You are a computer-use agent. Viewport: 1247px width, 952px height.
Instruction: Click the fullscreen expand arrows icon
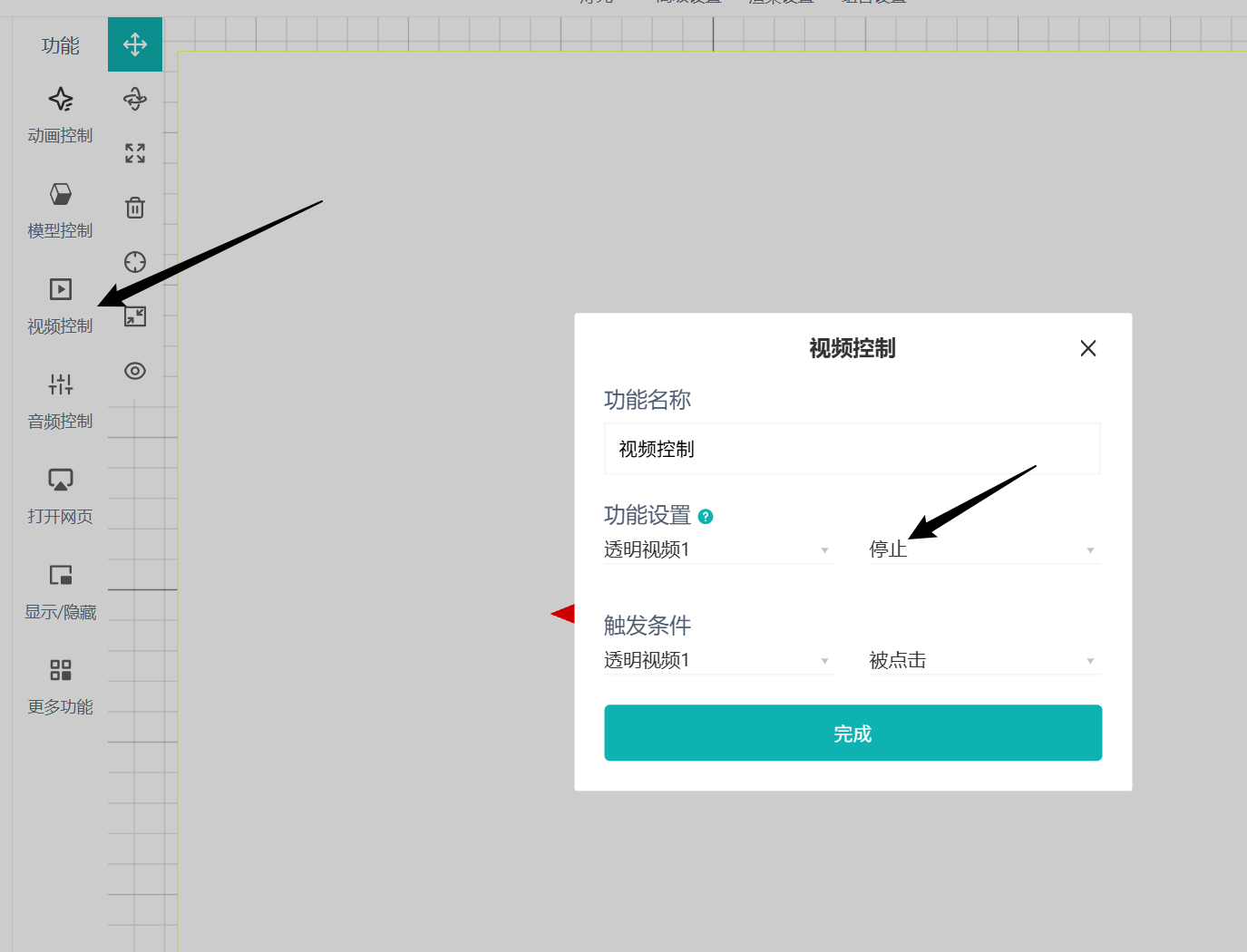(x=135, y=153)
